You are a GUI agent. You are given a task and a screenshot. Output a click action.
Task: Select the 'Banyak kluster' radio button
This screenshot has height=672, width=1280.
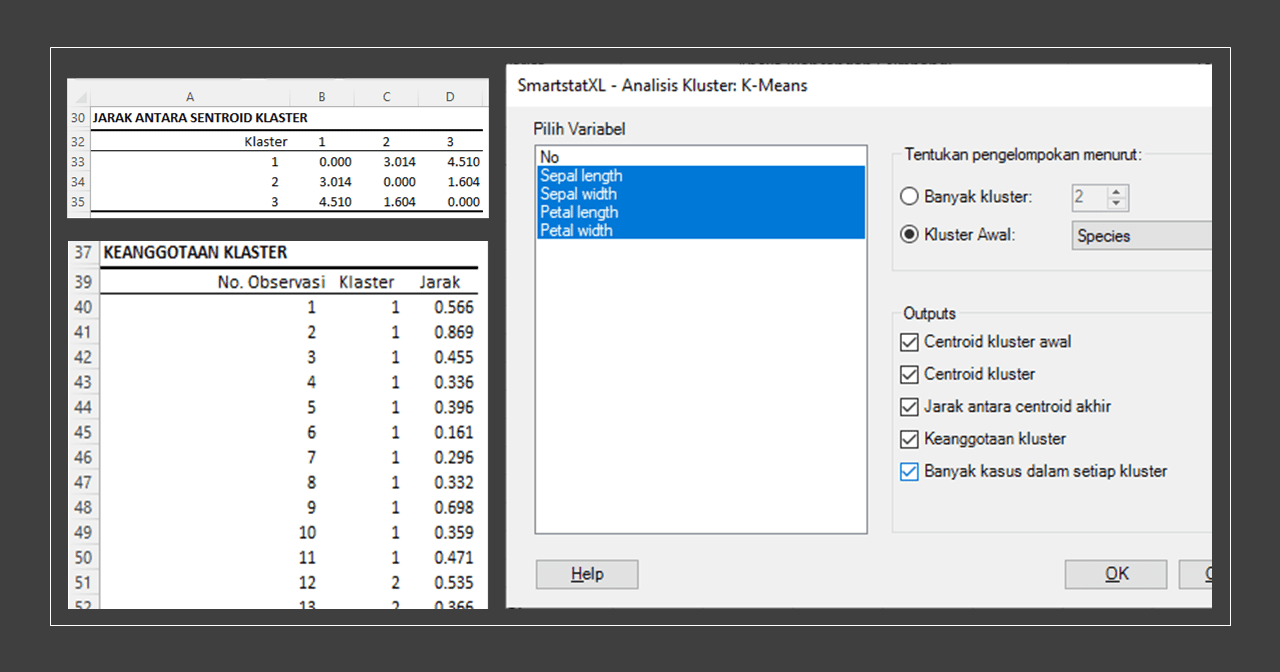(x=909, y=197)
